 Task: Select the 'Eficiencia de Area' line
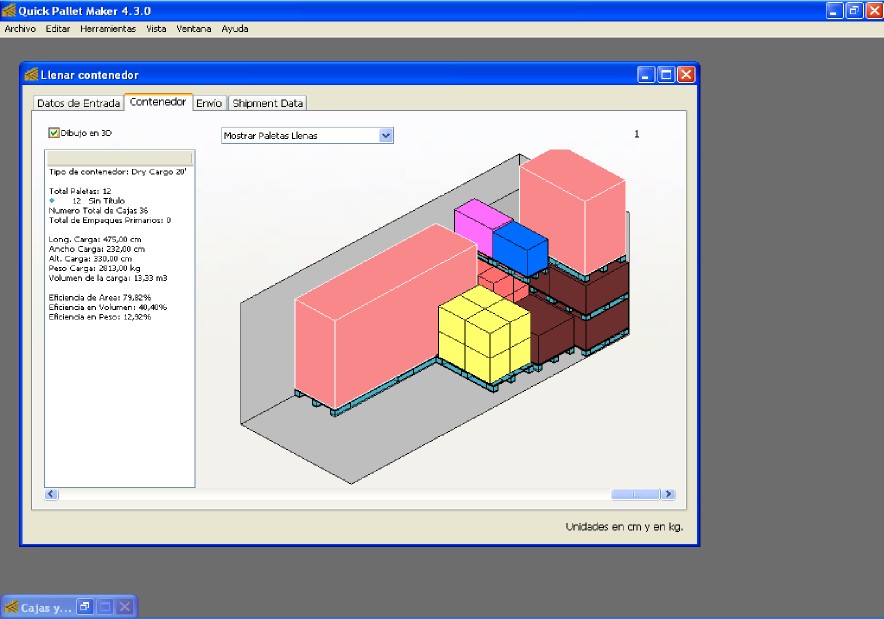(100, 297)
